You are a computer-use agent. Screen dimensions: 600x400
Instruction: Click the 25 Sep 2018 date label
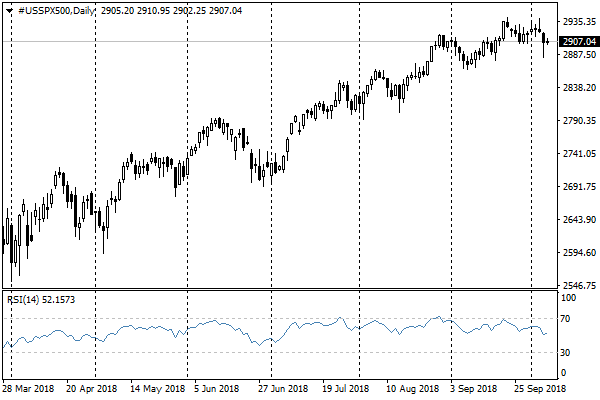(x=539, y=388)
